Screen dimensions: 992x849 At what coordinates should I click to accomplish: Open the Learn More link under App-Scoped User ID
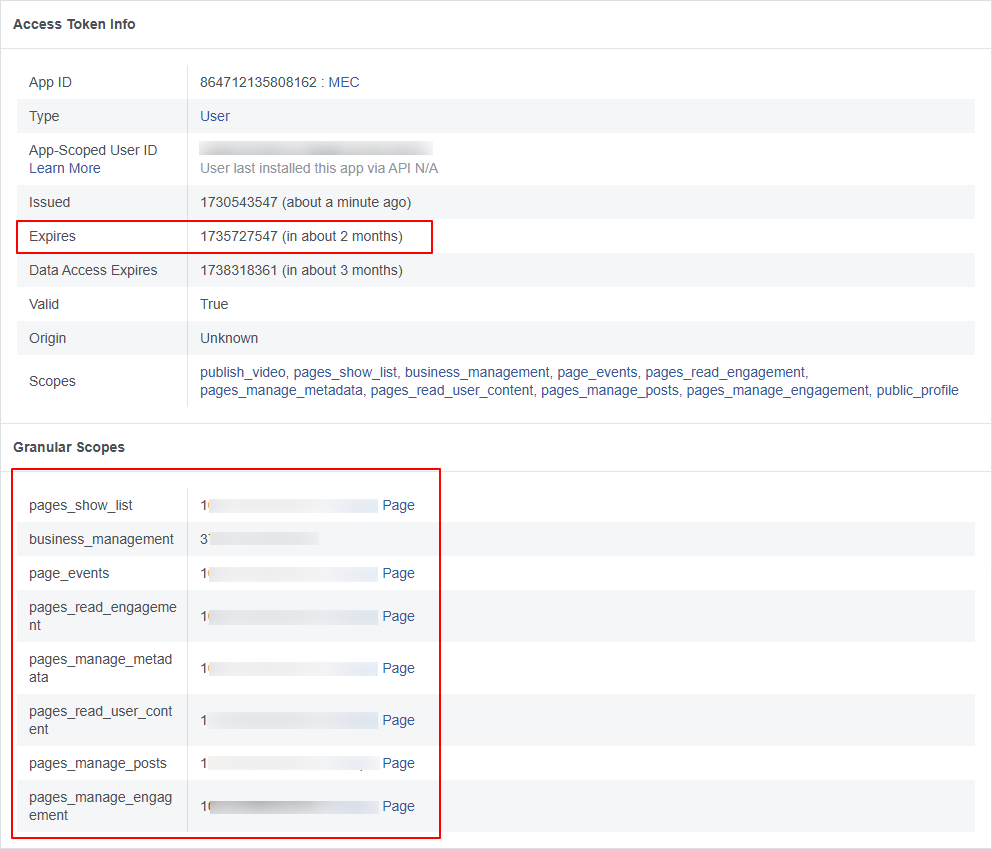point(64,168)
